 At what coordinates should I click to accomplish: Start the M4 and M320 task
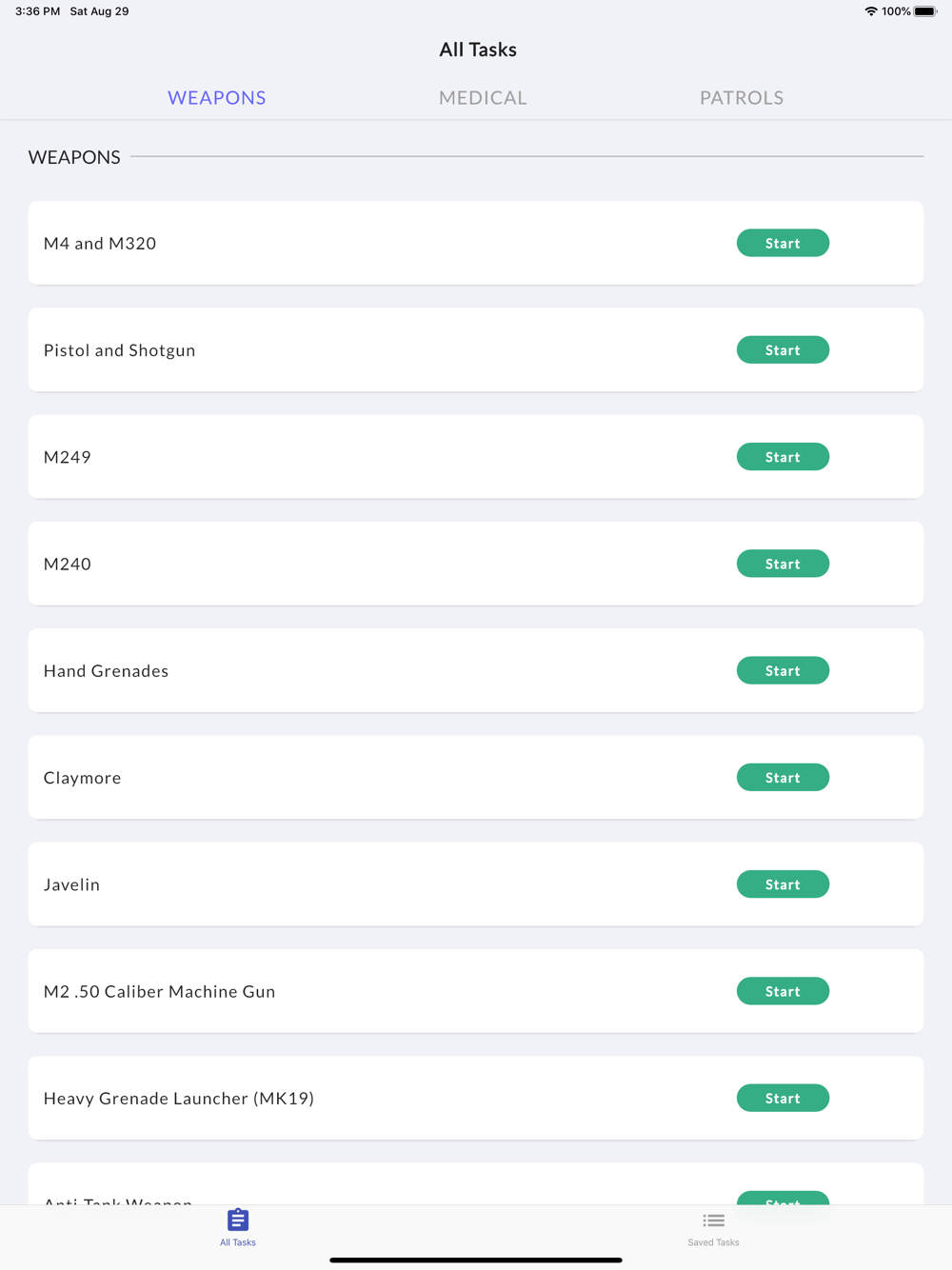[783, 244]
